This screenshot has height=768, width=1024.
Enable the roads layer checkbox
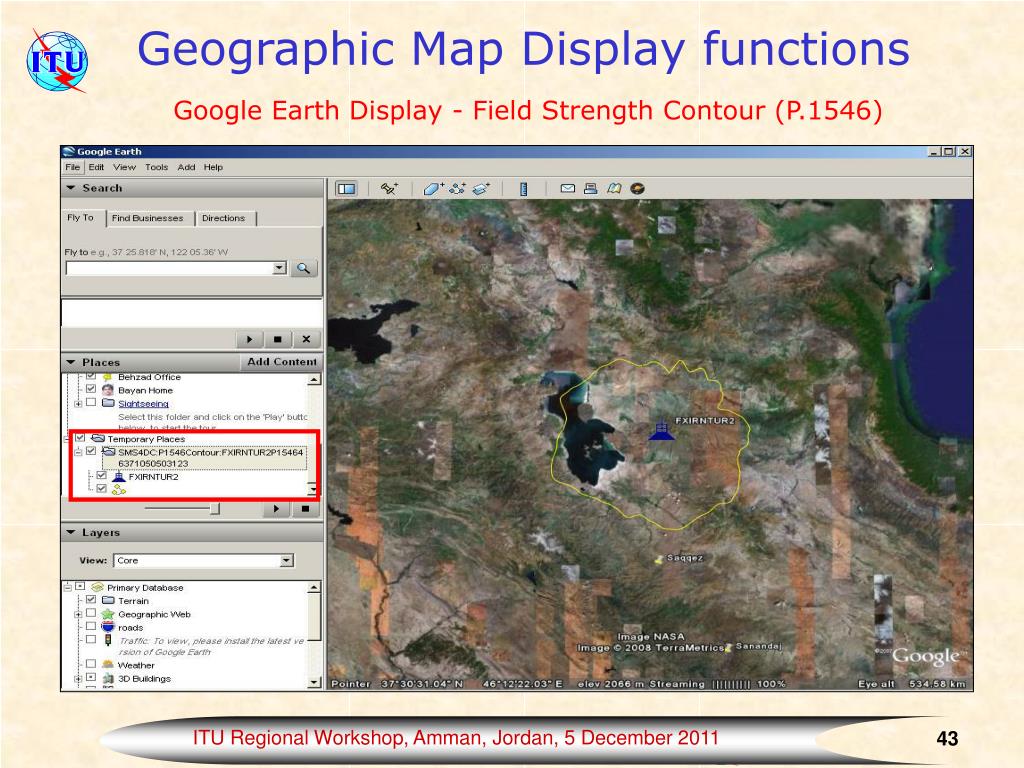click(x=91, y=626)
